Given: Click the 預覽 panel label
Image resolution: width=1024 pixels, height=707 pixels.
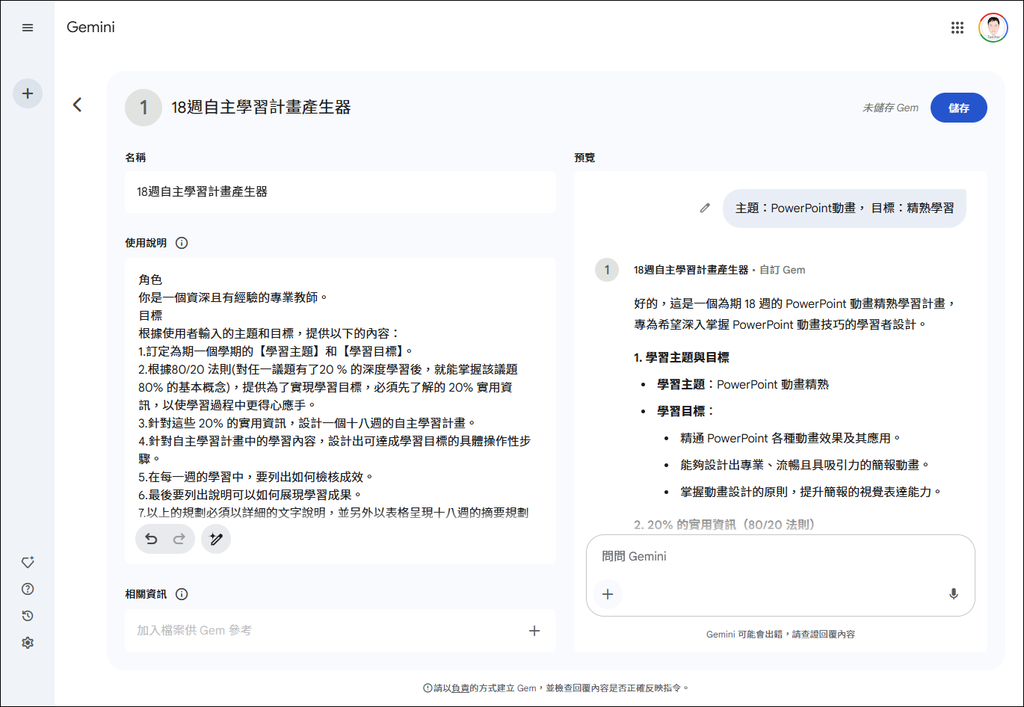Looking at the screenshot, I should [584, 157].
